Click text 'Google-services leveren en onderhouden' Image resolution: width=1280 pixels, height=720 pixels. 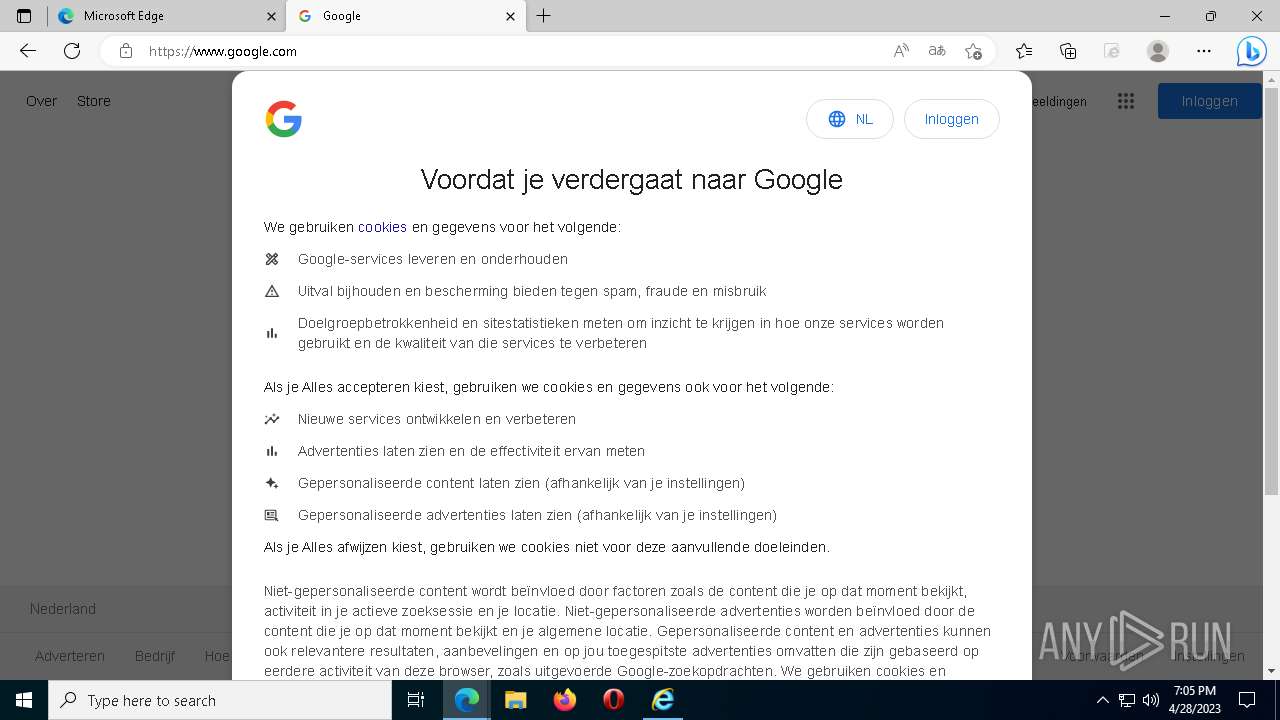point(433,259)
